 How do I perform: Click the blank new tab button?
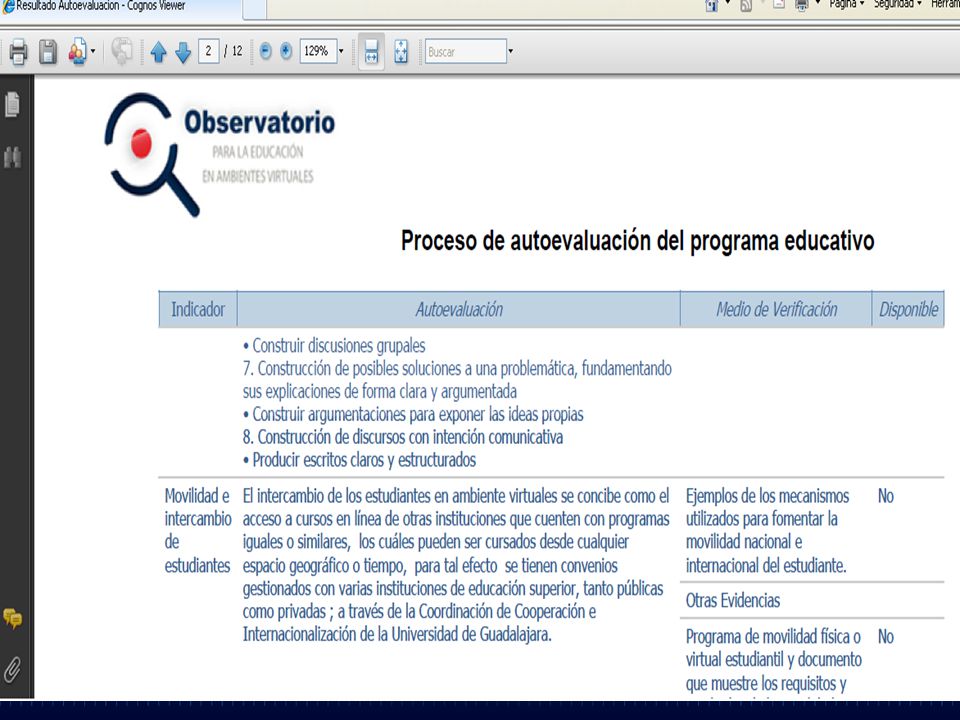pyautogui.click(x=255, y=7)
